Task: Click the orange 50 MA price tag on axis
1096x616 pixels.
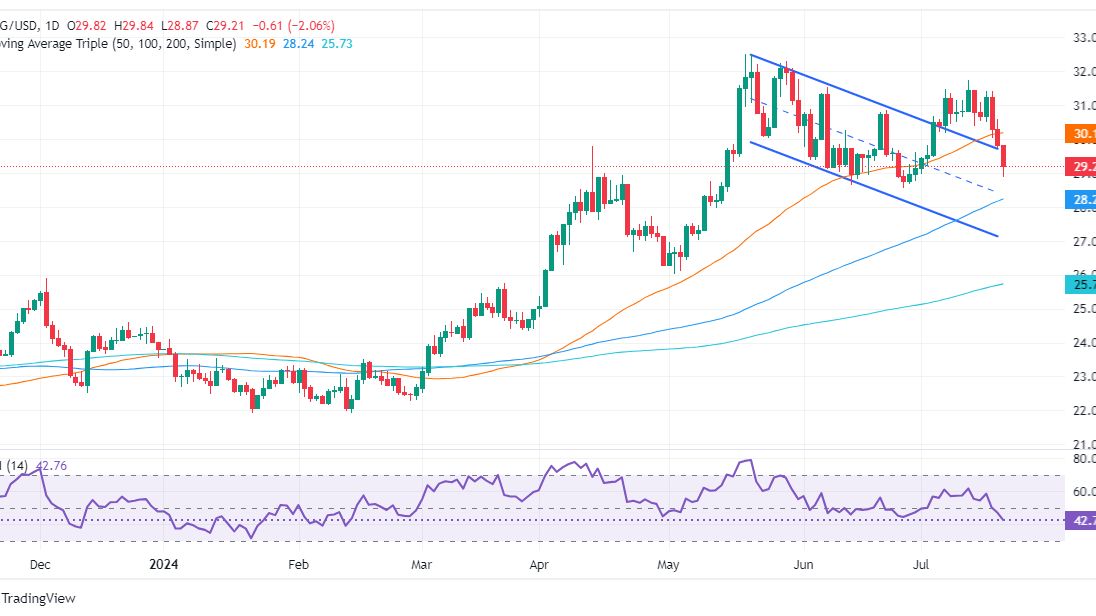Action: point(1080,133)
